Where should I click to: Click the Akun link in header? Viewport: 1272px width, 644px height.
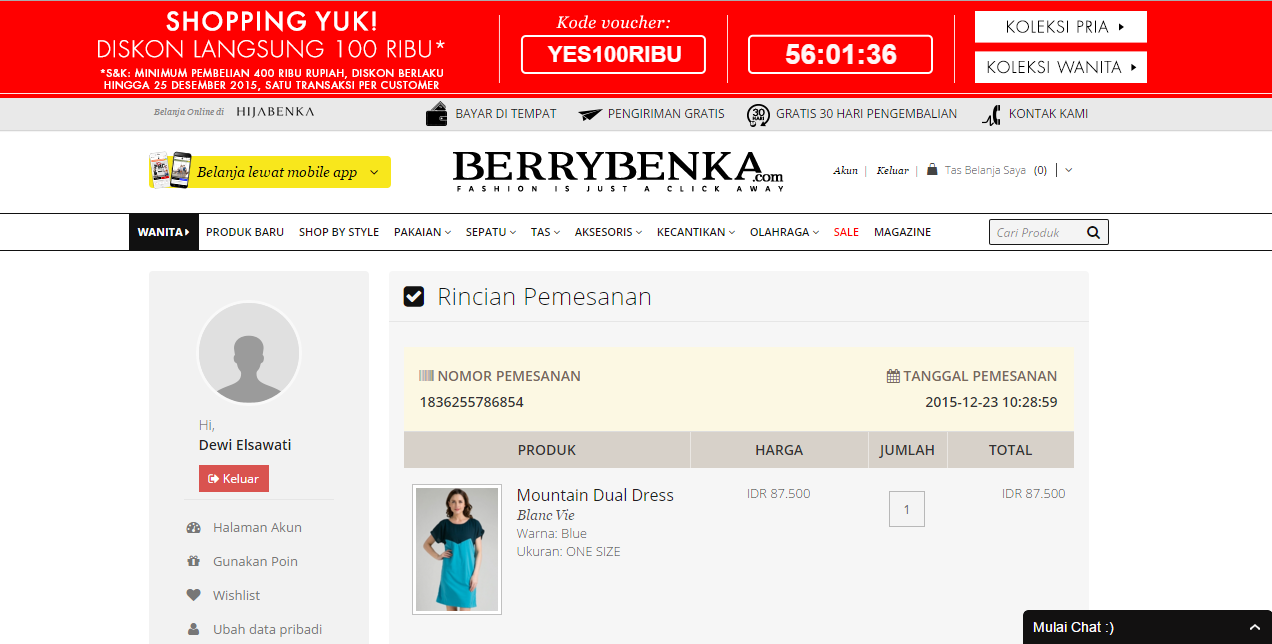point(845,171)
